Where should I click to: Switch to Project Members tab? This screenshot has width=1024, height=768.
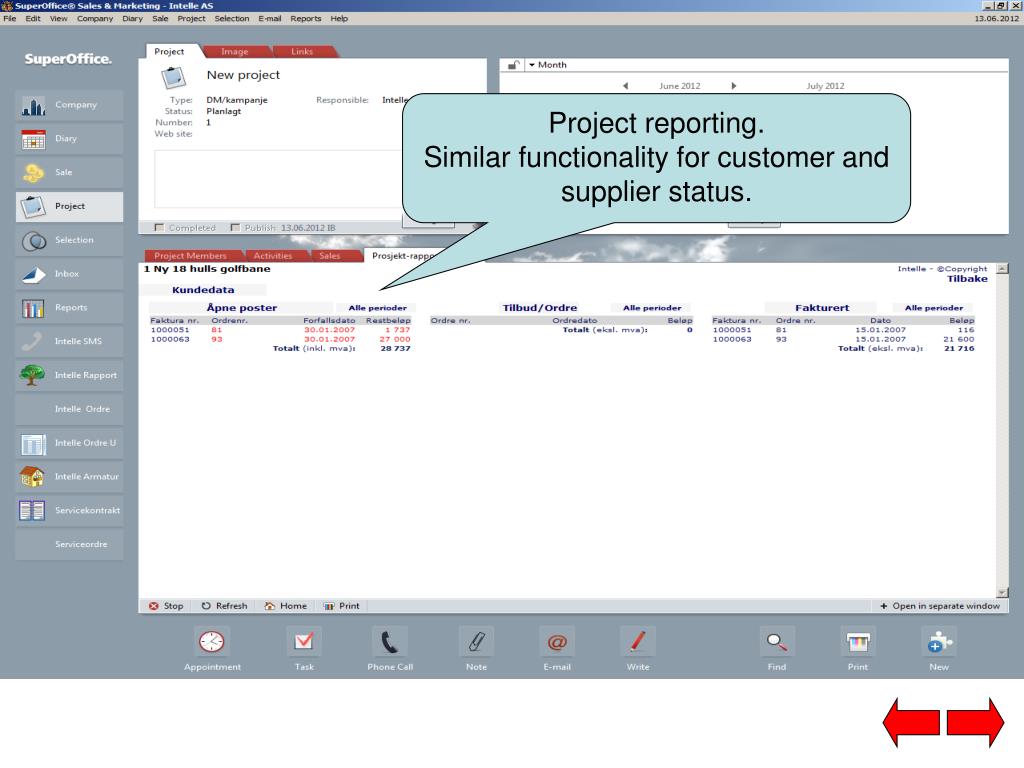point(191,255)
